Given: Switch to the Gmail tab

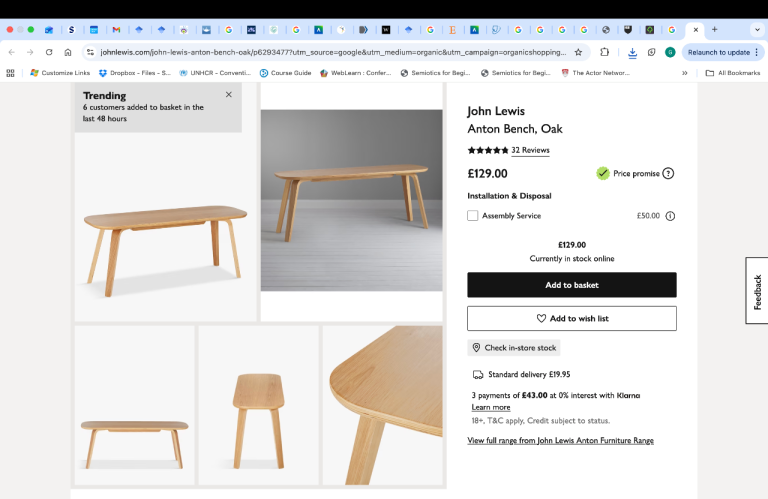Looking at the screenshot, I should pos(116,30).
